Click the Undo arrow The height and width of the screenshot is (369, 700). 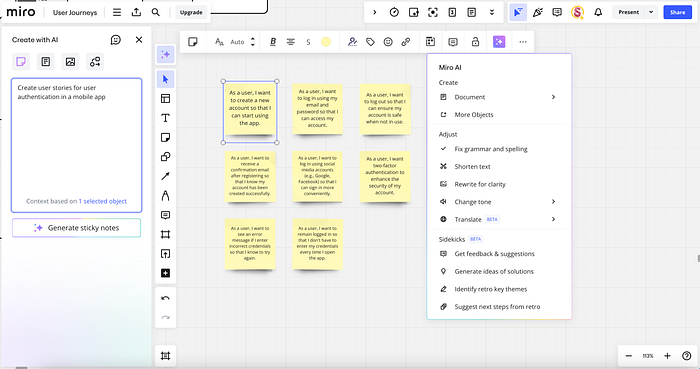click(166, 298)
